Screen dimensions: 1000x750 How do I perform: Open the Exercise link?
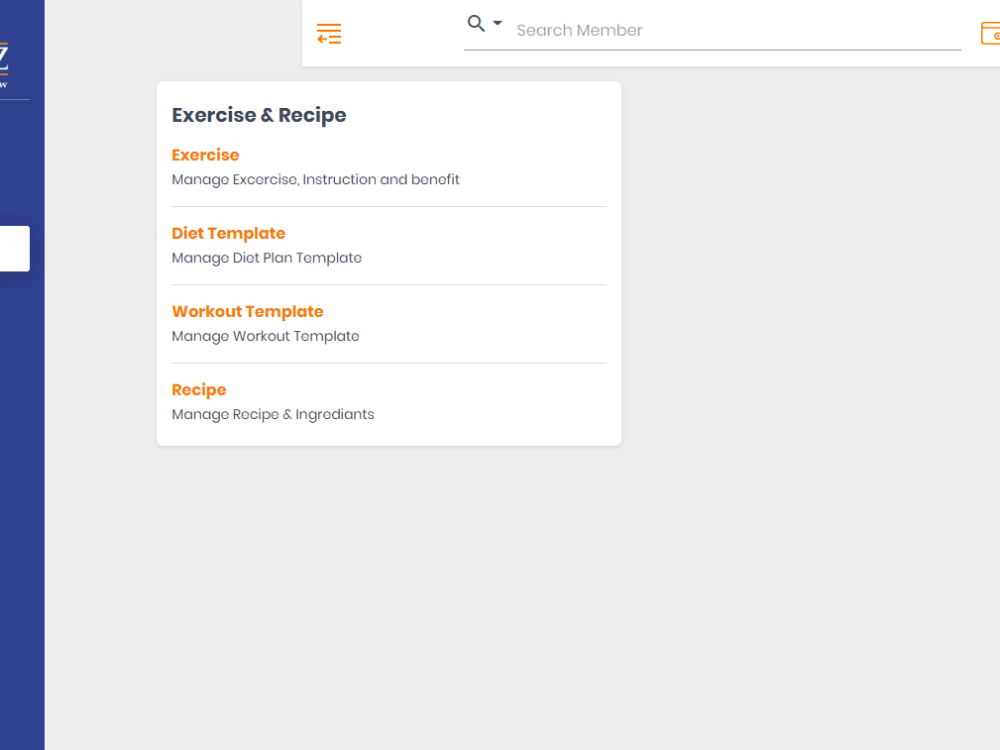(205, 155)
